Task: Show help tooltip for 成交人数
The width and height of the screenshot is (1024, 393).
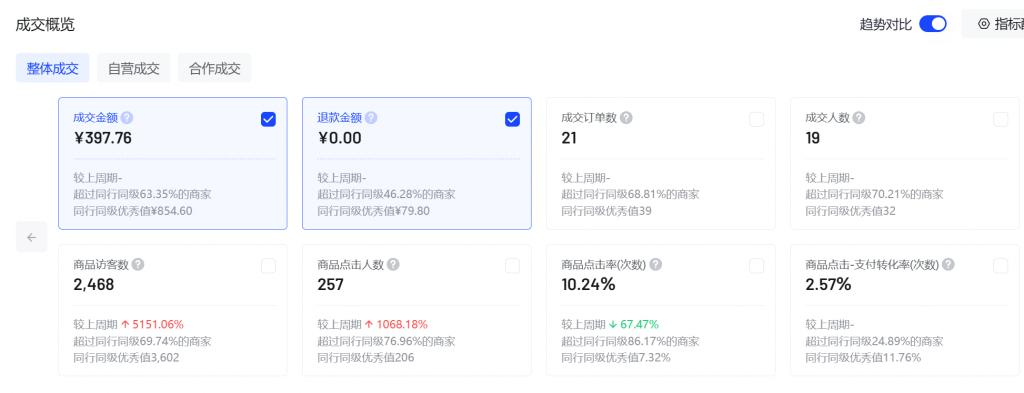Action: coord(859,118)
